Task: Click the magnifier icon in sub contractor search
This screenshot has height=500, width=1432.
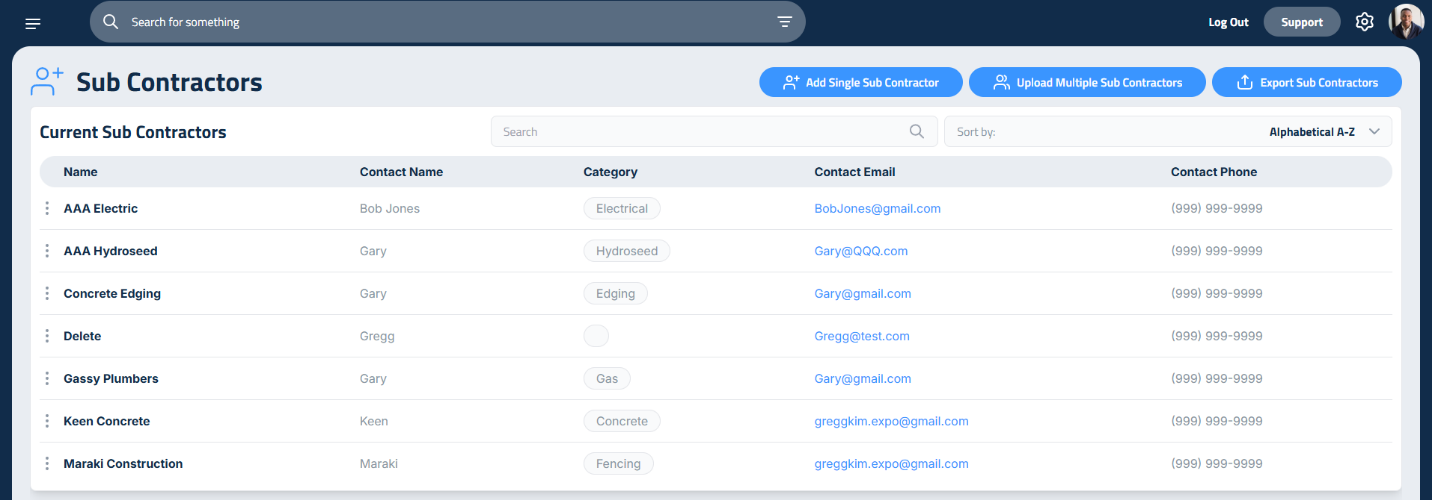Action: [917, 132]
